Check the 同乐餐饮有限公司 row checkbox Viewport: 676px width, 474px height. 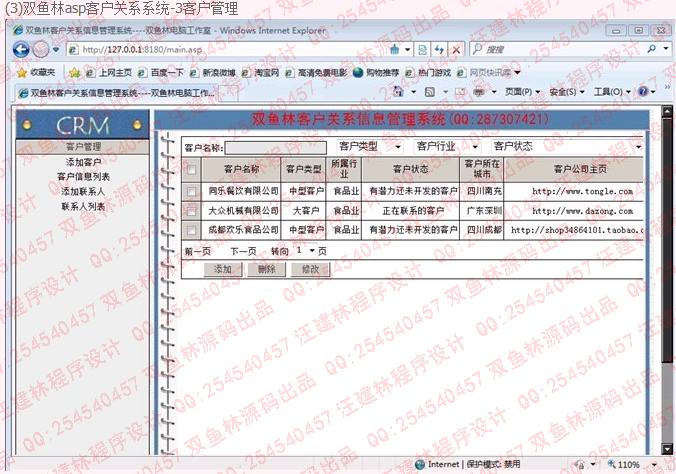[x=191, y=191]
